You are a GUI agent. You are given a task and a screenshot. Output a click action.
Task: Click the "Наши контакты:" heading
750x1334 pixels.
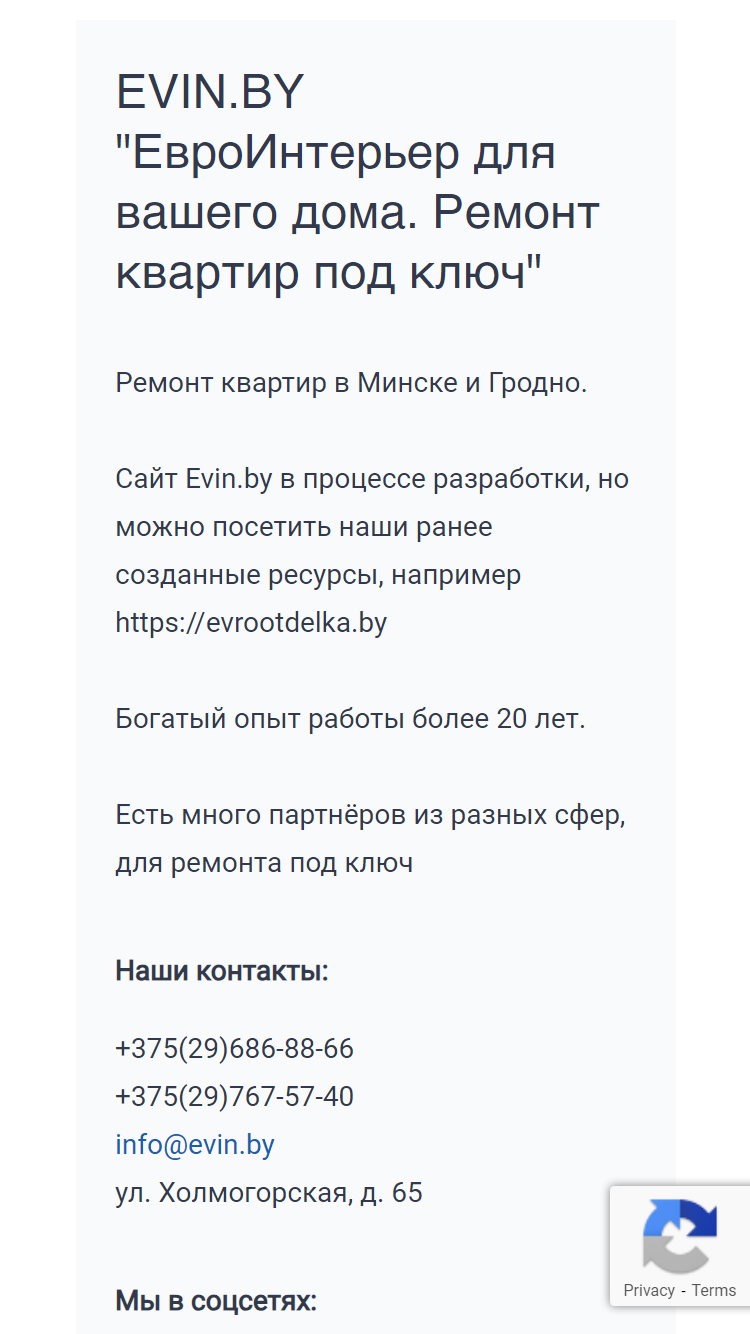click(x=222, y=971)
